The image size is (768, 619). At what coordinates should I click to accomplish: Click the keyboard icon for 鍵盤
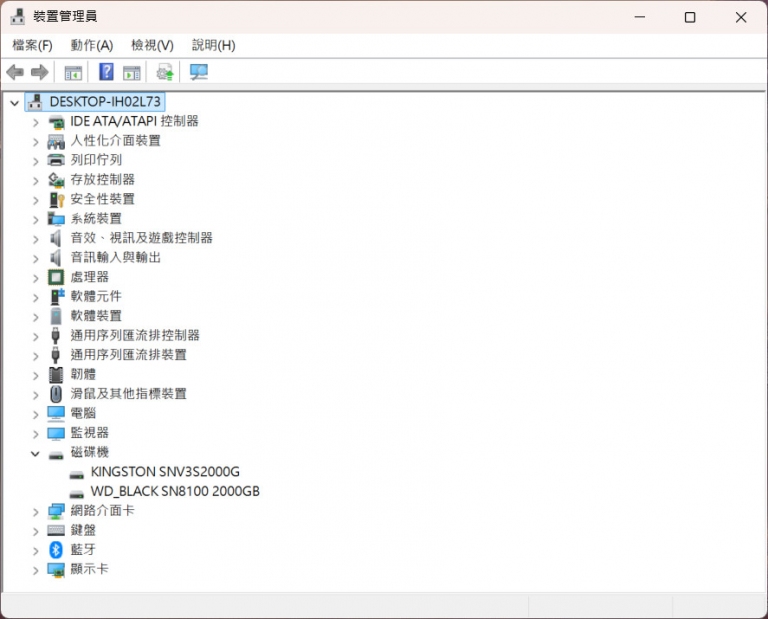[x=56, y=530]
